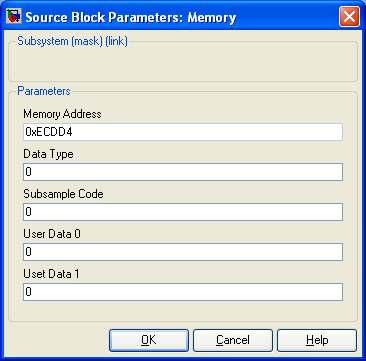This screenshot has width=366, height=361.
Task: Click the empty Subsystem description area
Action: click(x=183, y=63)
